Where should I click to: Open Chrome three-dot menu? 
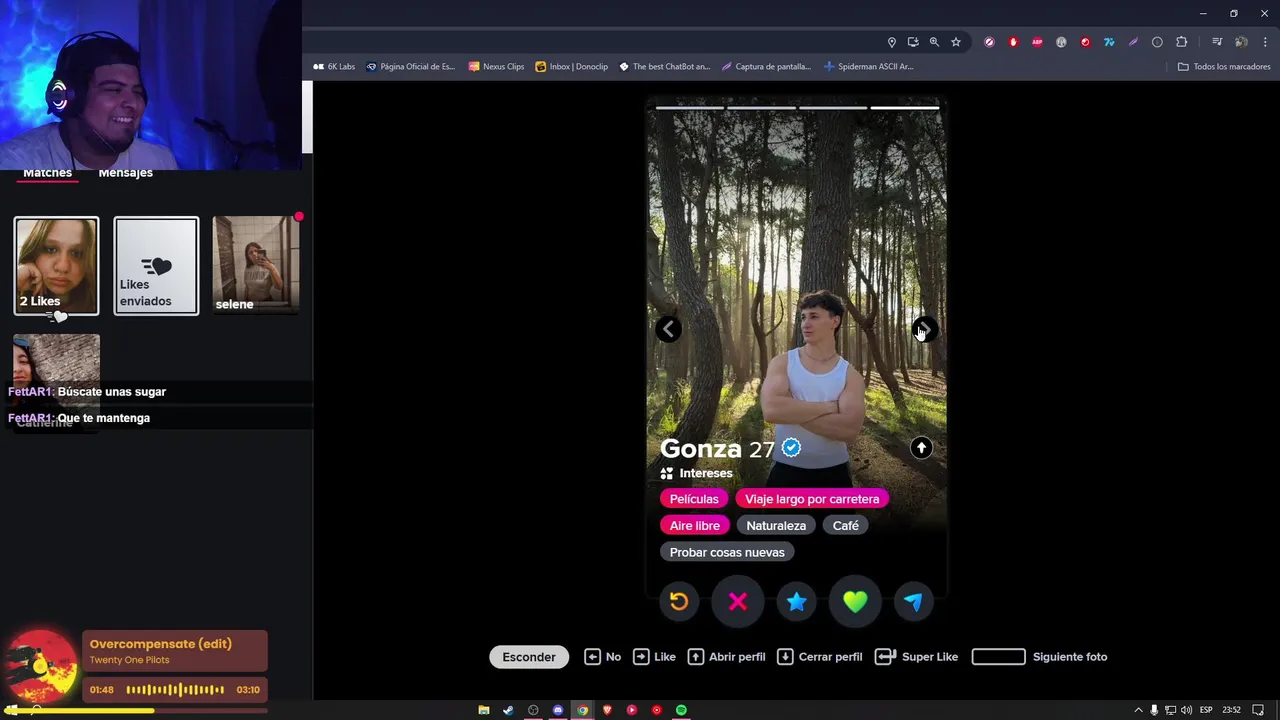[x=1265, y=42]
